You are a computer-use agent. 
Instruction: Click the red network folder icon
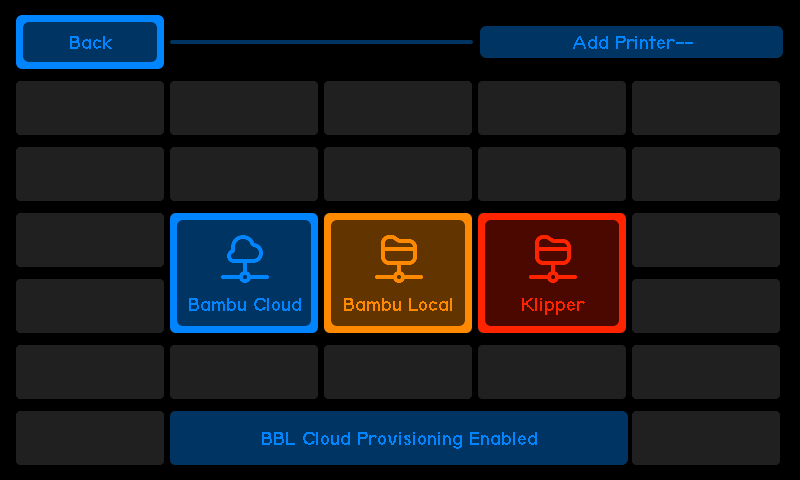(x=553, y=259)
